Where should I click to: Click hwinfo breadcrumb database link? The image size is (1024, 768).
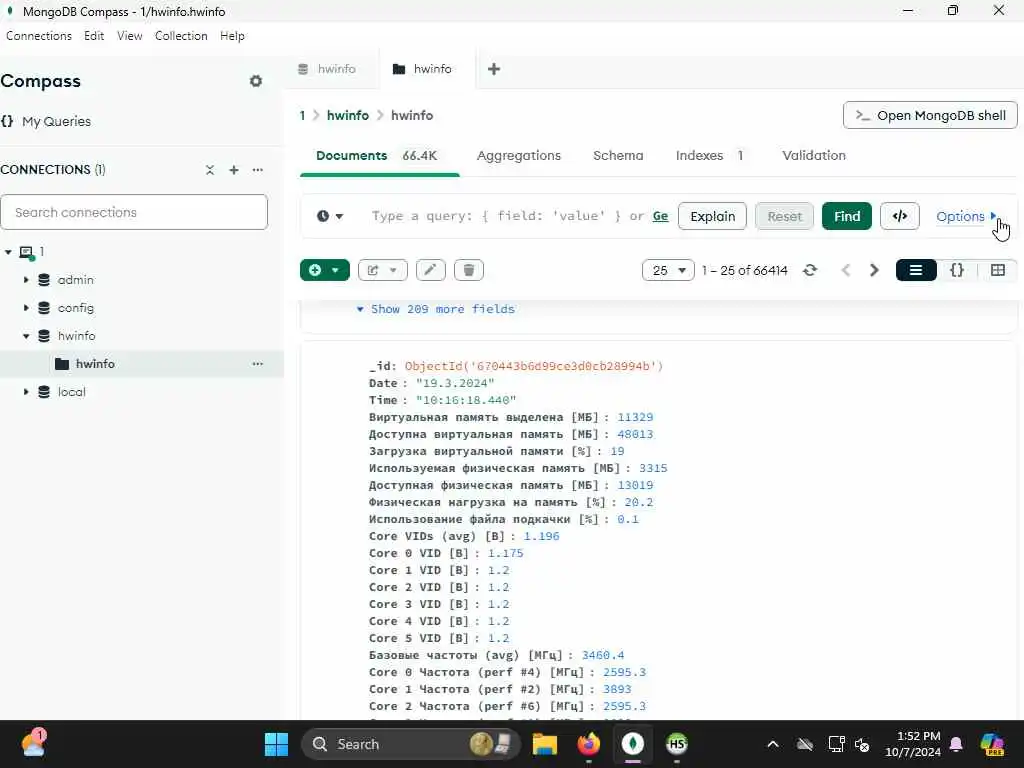[x=347, y=116]
